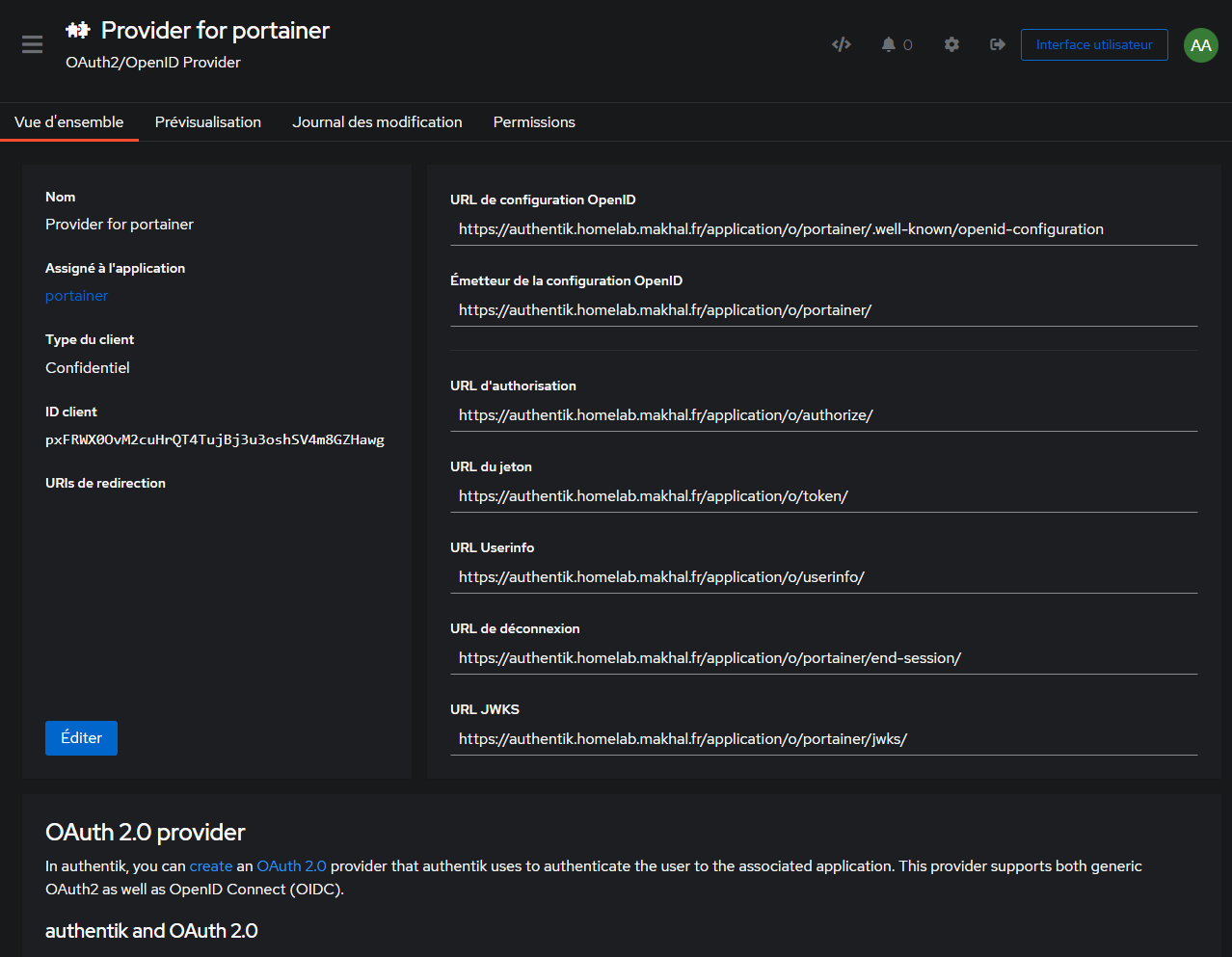The height and width of the screenshot is (957, 1232).
Task: Click the Userinfo URL field
Action: coord(824,577)
